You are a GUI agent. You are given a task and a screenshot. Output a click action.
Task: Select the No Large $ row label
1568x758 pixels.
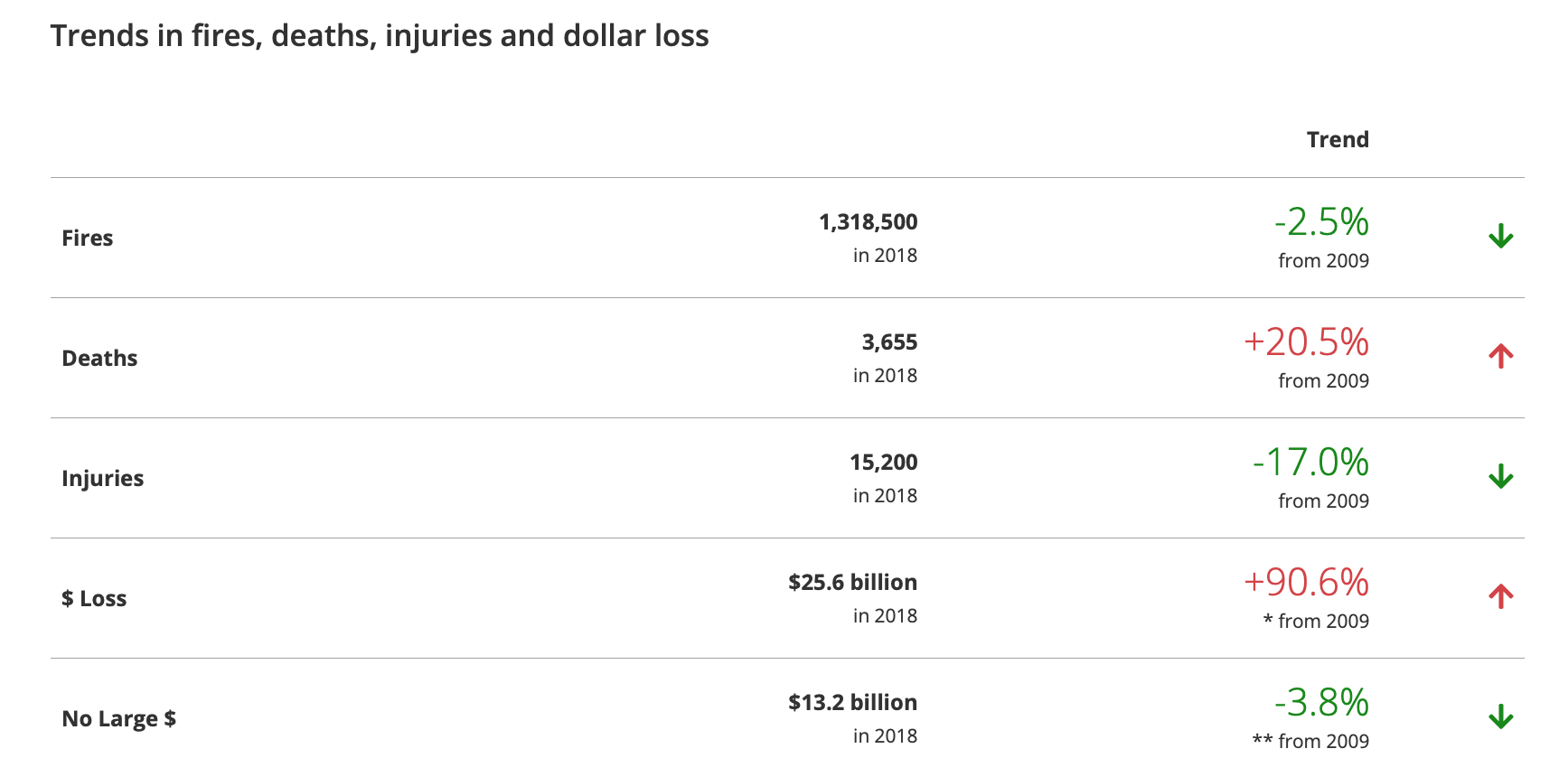118,719
